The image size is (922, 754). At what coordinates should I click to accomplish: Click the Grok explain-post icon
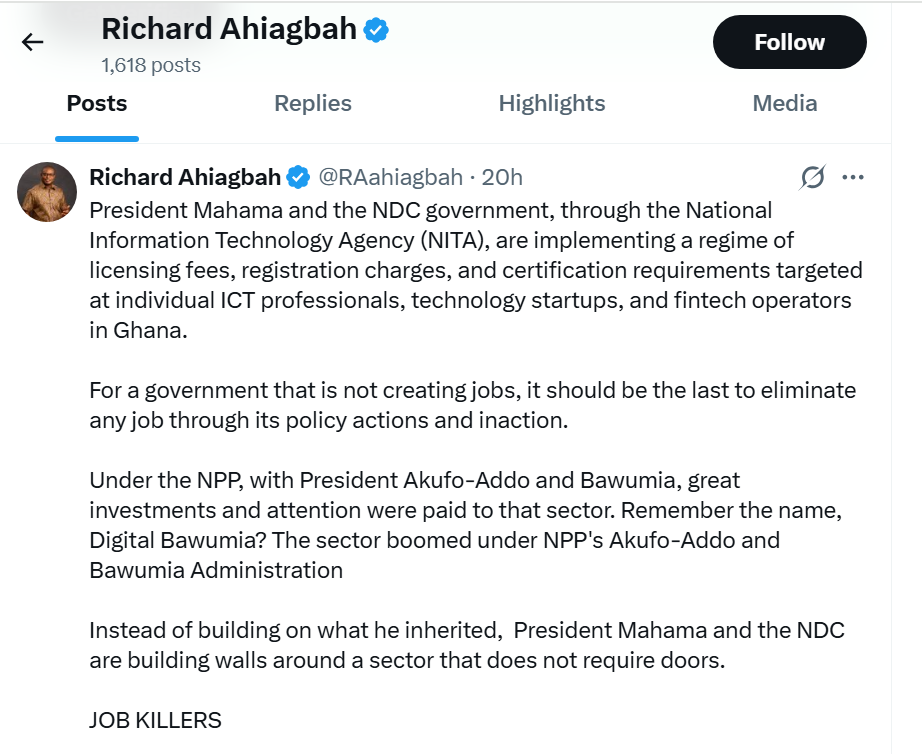pos(813,177)
